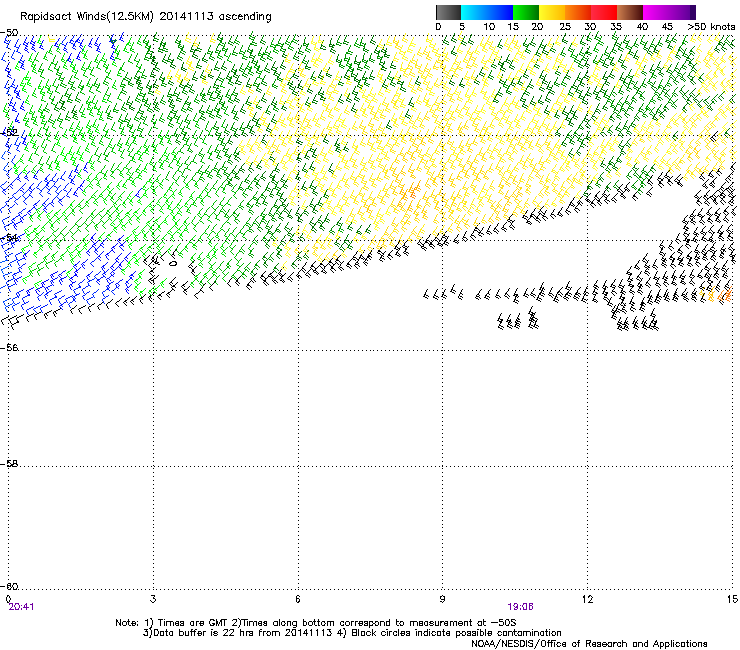The image size is (740, 650).
Task: Click the gray 0-5 knots color swatch
Action: tap(448, 12)
